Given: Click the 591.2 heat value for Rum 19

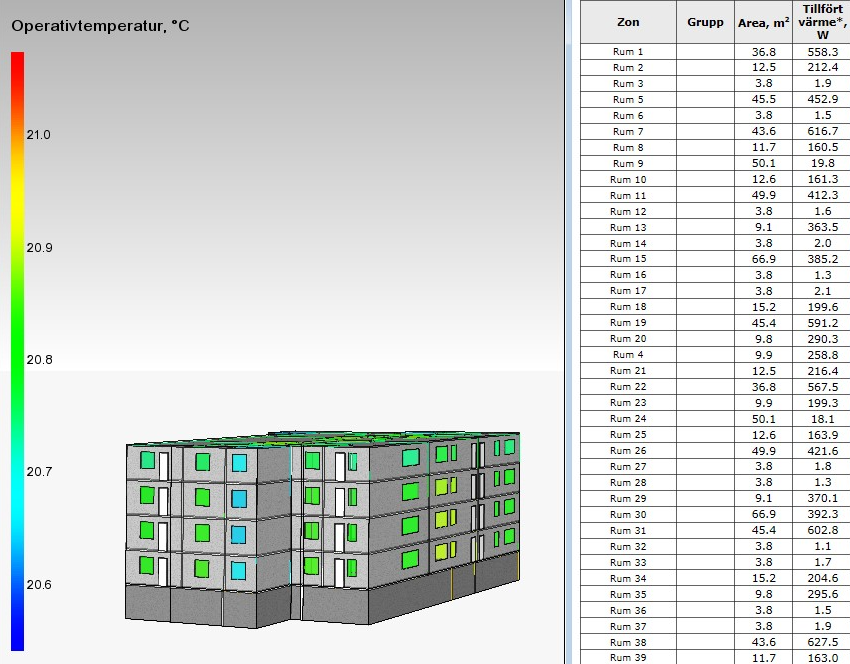Looking at the screenshot, I should (x=822, y=323).
